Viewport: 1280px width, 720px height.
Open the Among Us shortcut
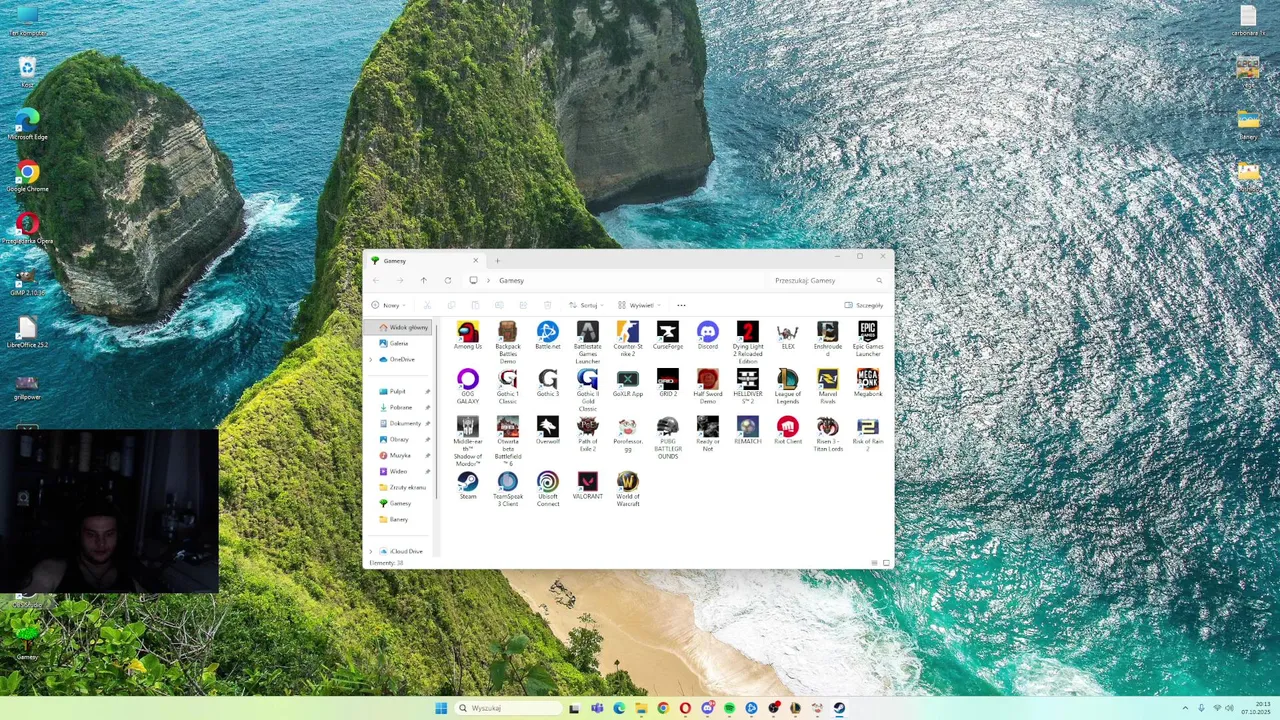pos(468,335)
